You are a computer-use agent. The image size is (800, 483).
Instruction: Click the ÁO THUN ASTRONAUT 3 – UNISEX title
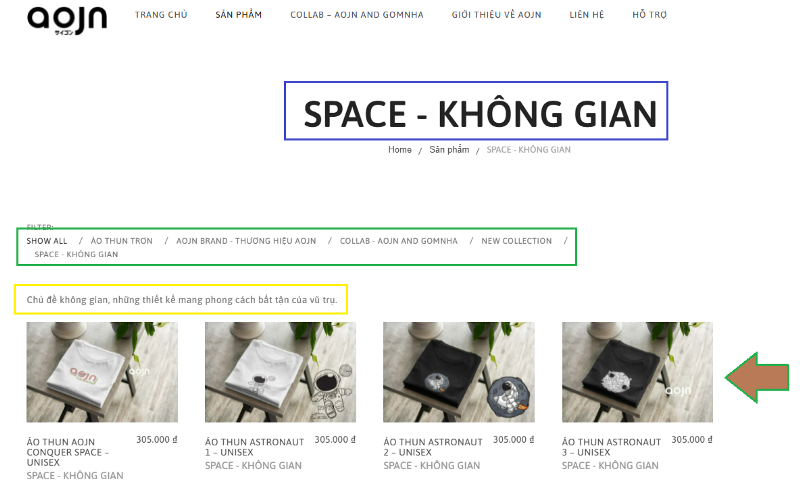611,447
